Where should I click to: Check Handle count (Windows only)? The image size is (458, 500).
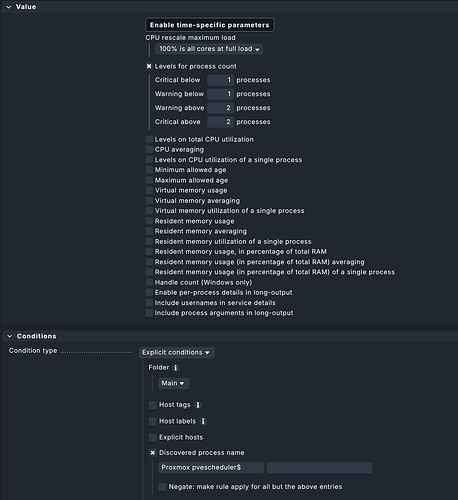pyautogui.click(x=149, y=282)
